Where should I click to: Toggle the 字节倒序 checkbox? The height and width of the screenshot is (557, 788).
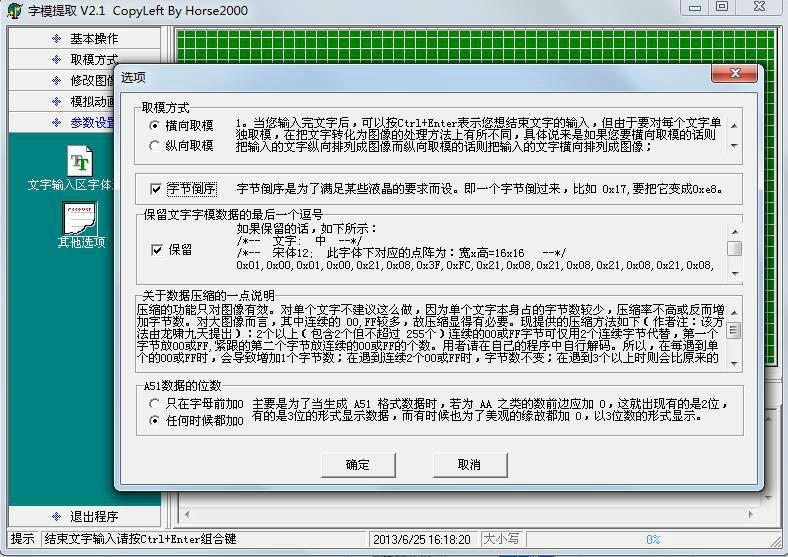click(x=156, y=188)
